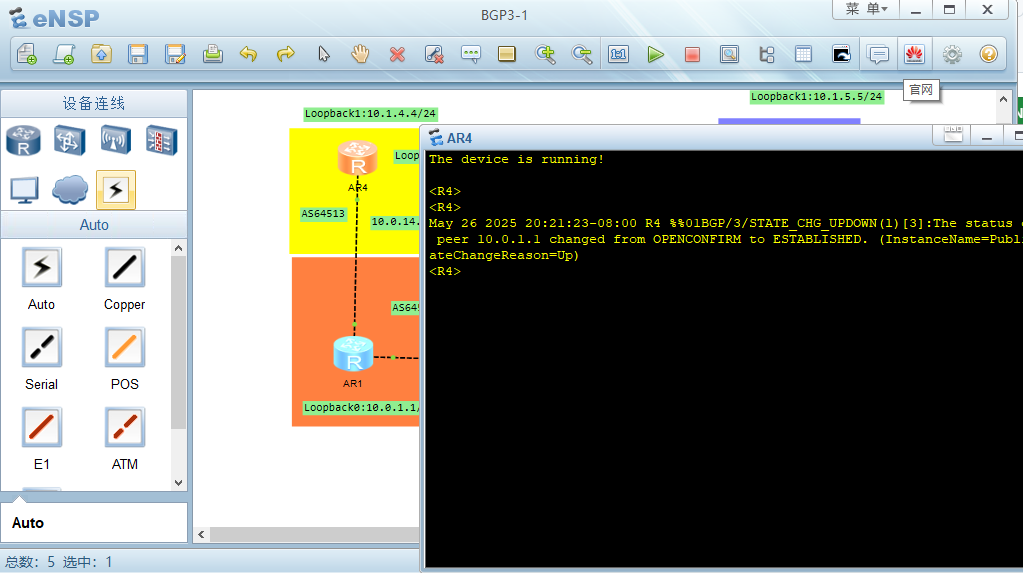Open the settings gear icon
The width and height of the screenshot is (1023, 573).
952,54
